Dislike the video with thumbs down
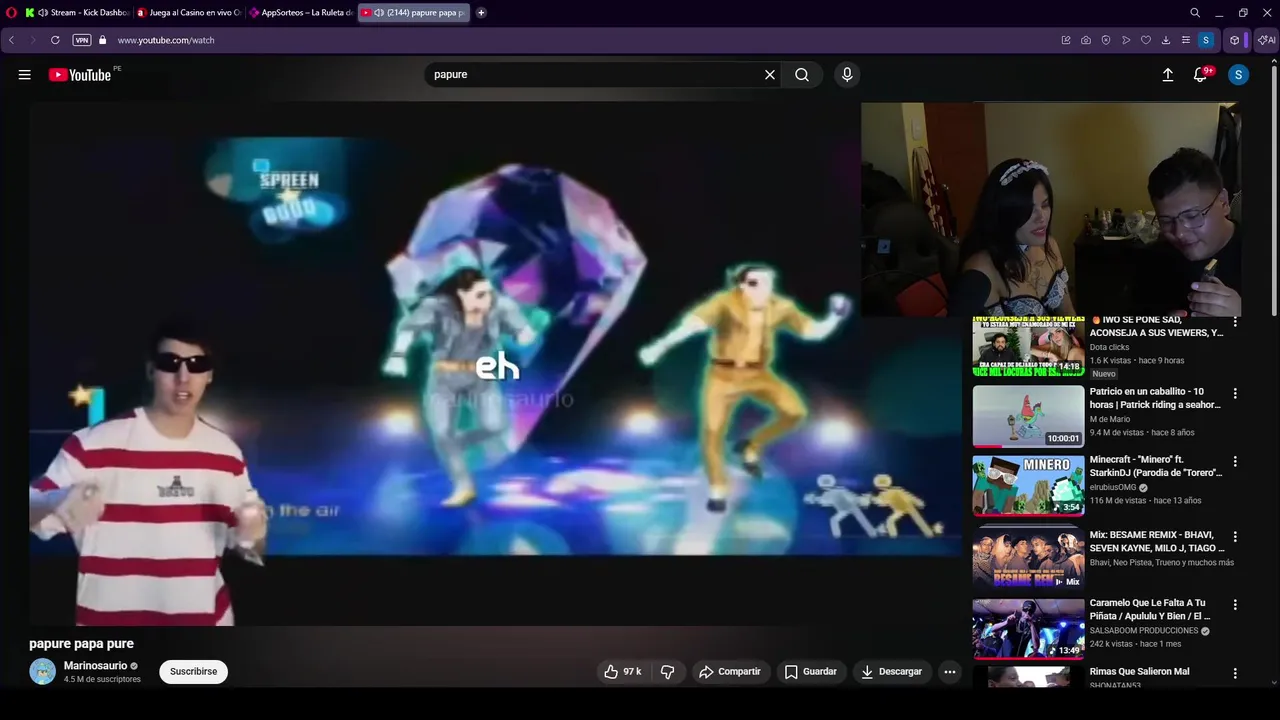Screen dimensions: 1280x720 click(x=668, y=672)
